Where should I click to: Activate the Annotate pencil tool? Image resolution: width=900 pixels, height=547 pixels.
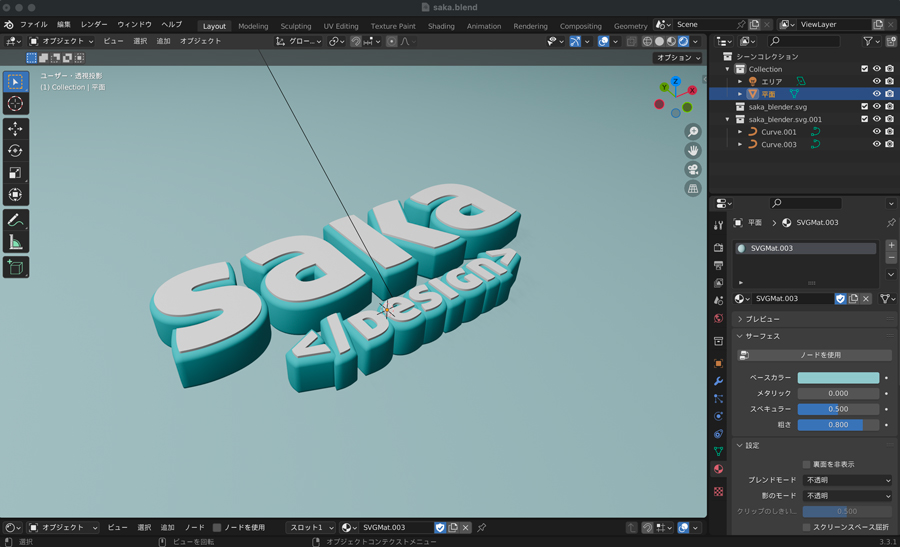coord(15,220)
